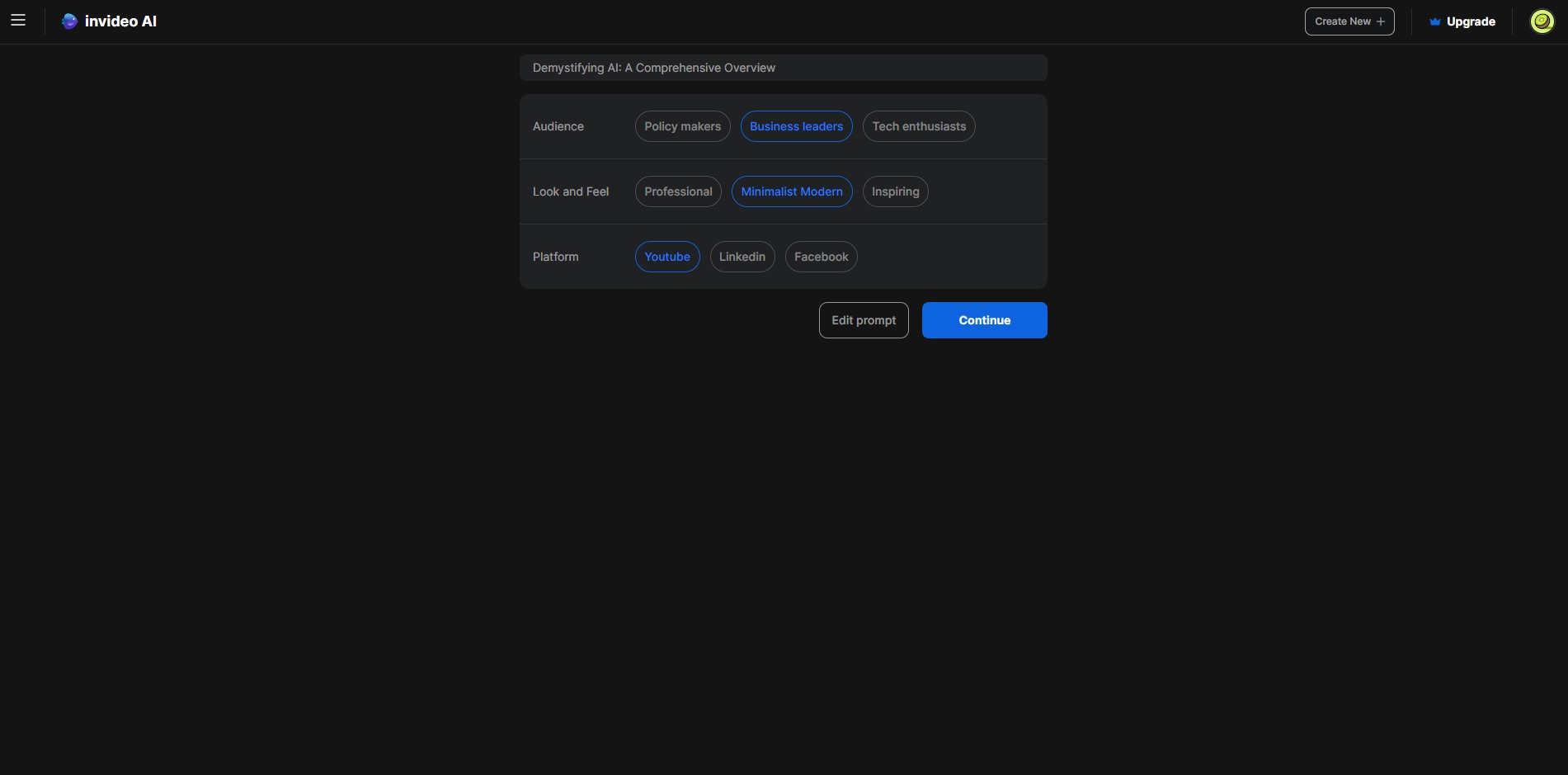Choose Professional look and feel
The height and width of the screenshot is (775, 1568).
tap(678, 191)
